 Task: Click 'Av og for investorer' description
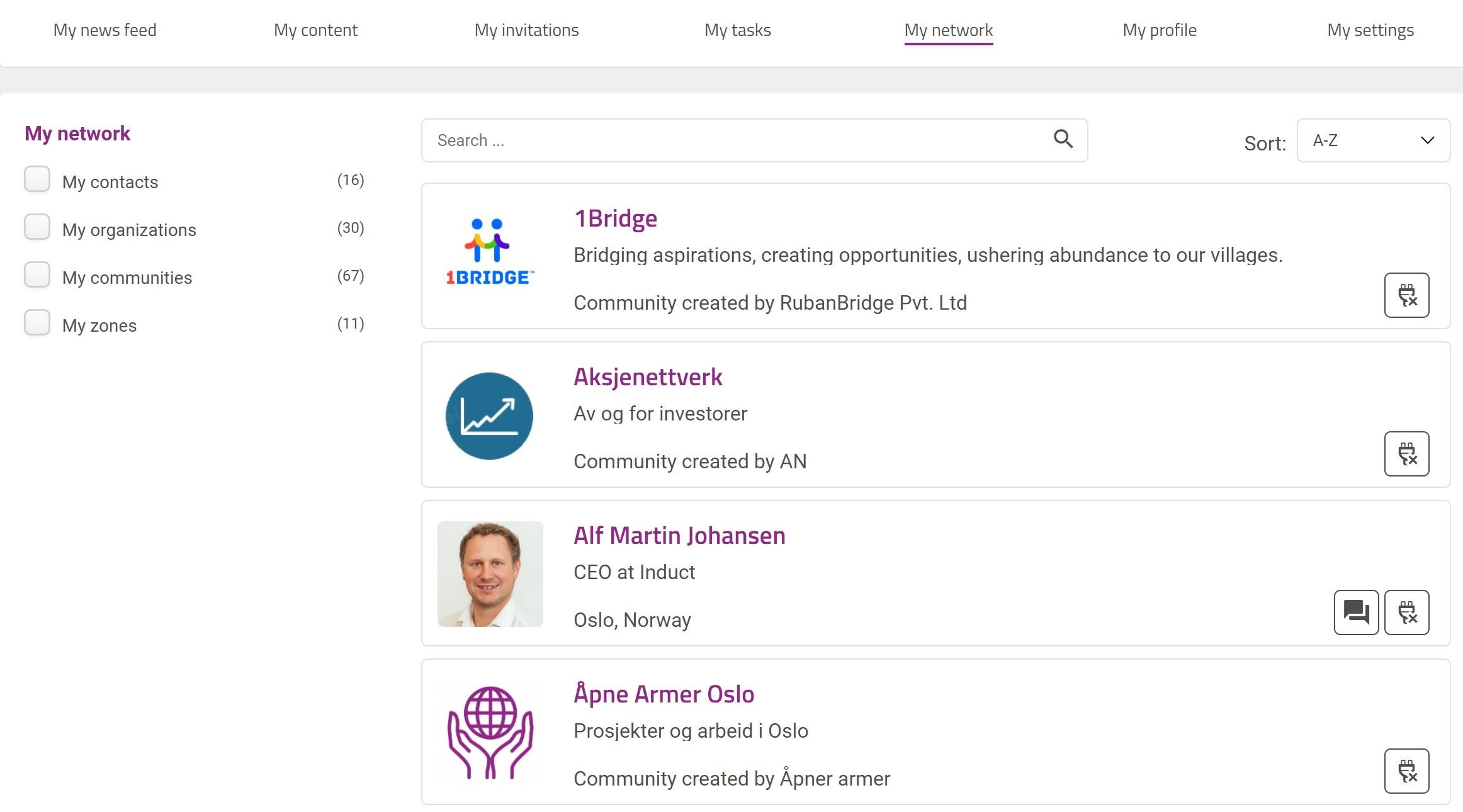pos(660,414)
